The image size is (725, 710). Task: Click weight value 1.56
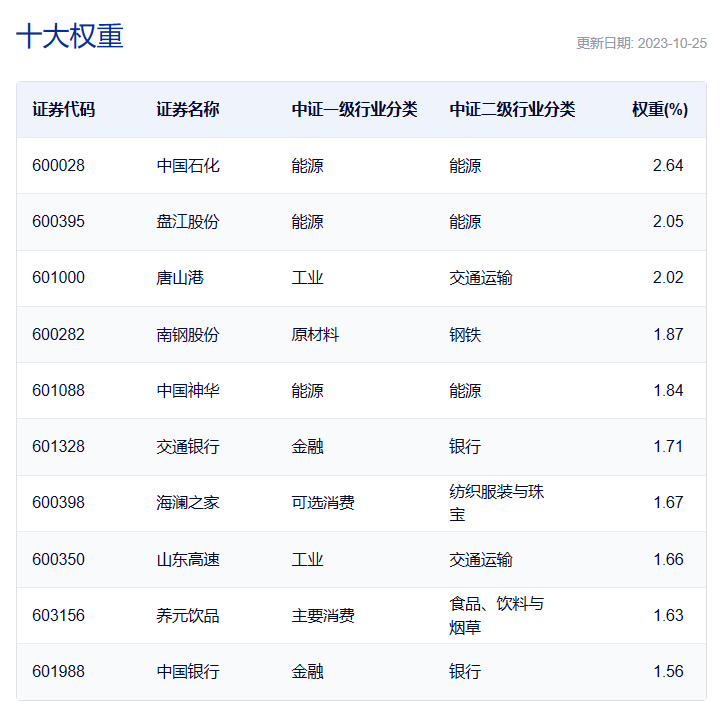point(668,671)
